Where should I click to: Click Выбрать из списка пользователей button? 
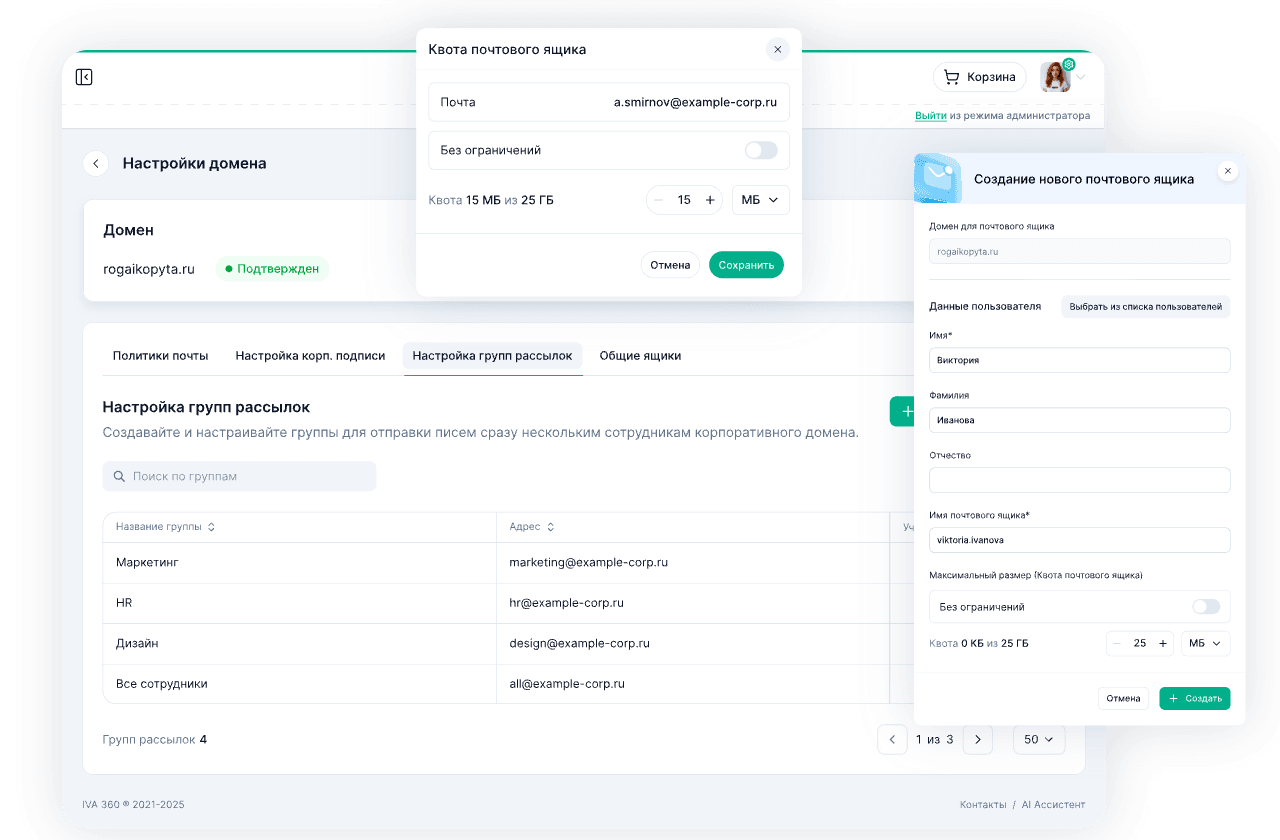pos(1146,307)
